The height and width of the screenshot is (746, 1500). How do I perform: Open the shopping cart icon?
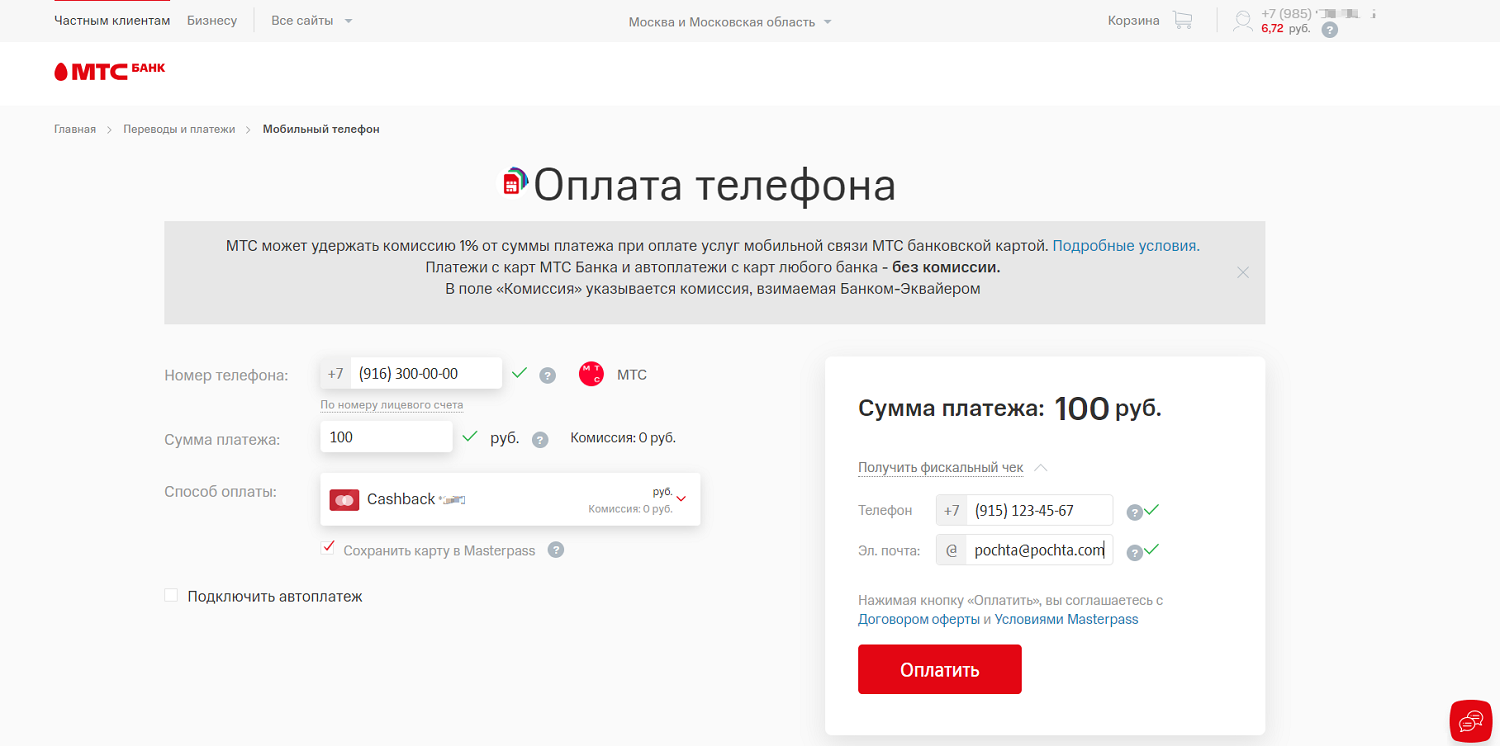click(1182, 20)
